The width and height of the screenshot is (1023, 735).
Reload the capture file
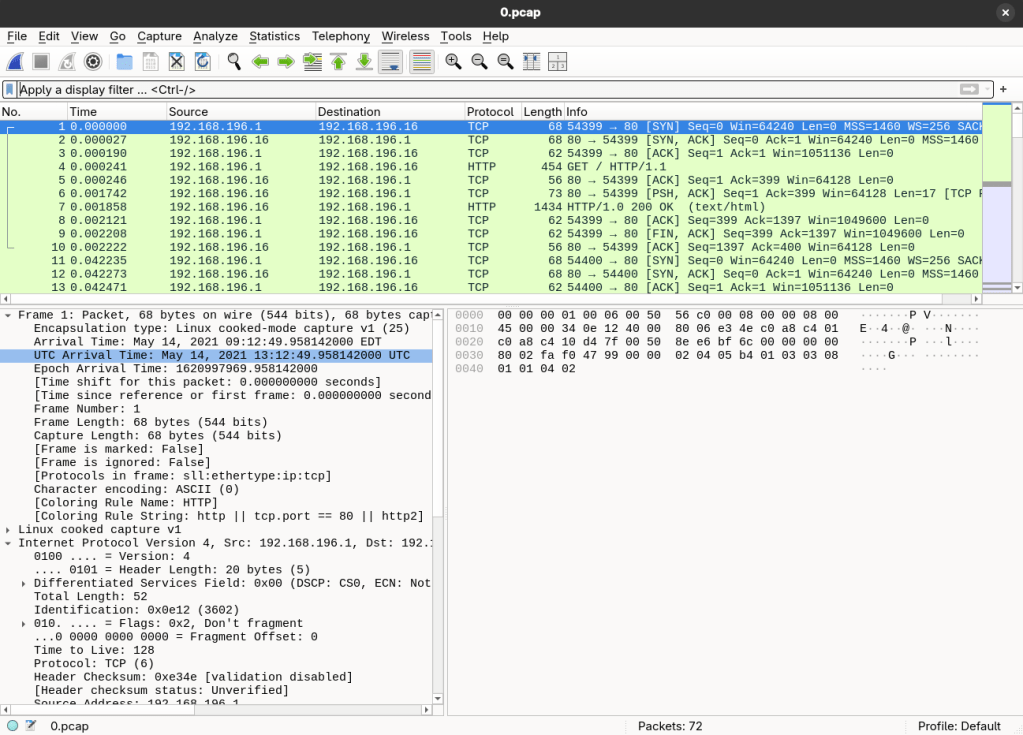(202, 62)
